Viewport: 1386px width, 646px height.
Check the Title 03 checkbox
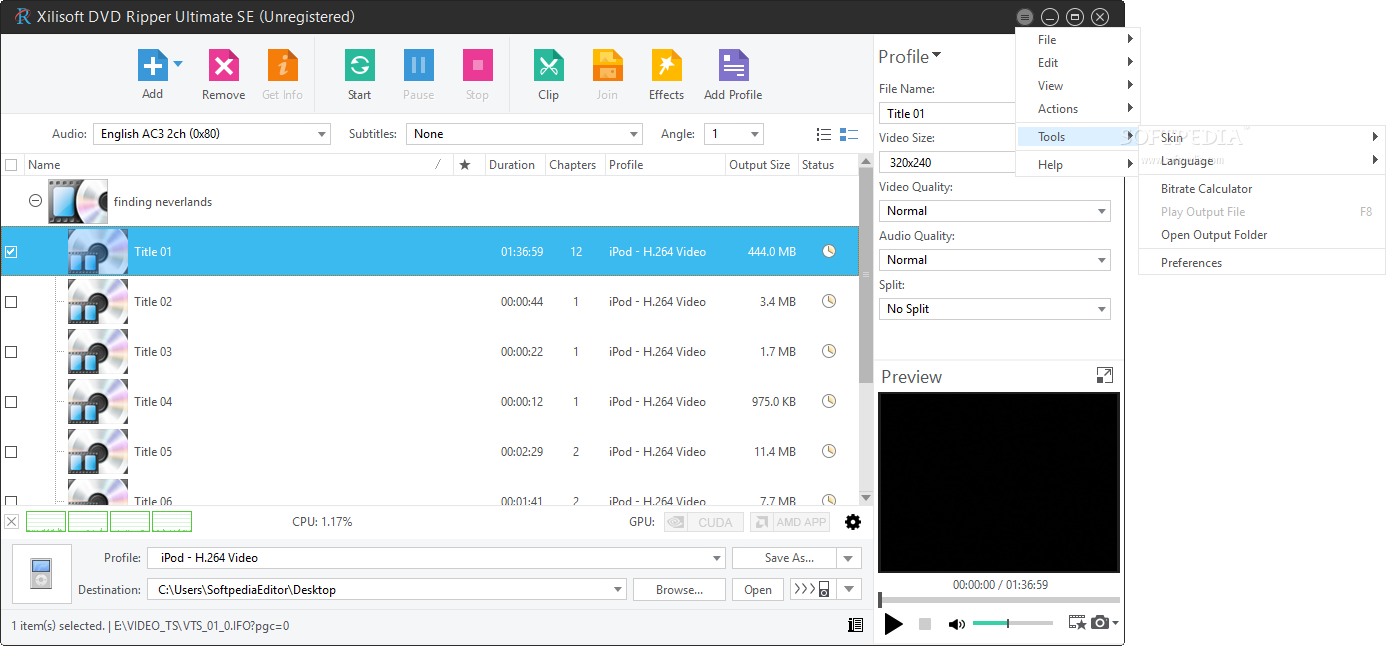pos(11,352)
